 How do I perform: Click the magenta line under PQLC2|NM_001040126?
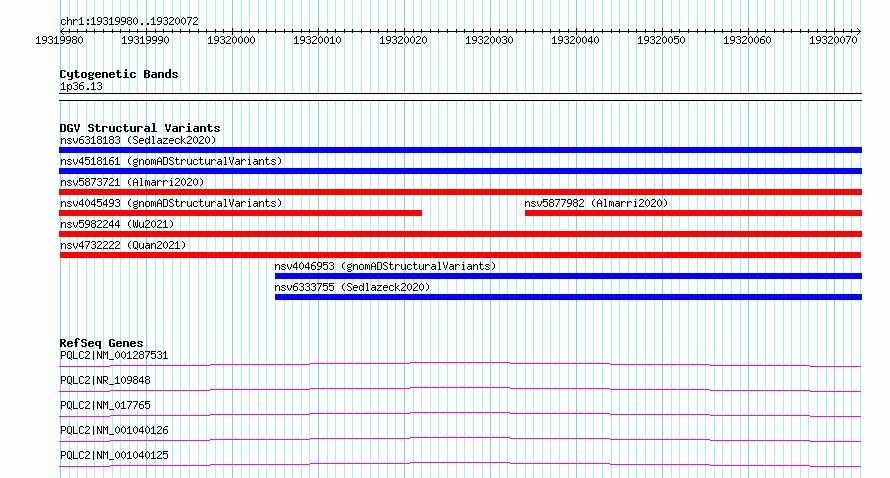click(x=460, y=439)
